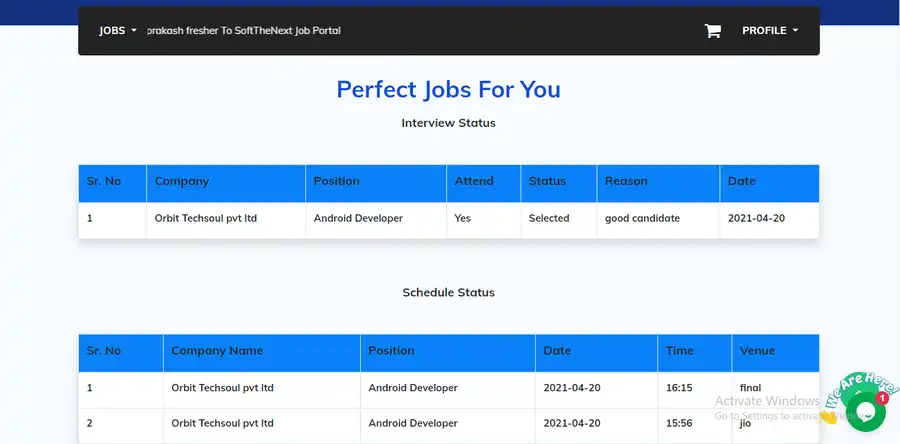Open the shopping cart icon
This screenshot has height=444, width=900.
pos(712,31)
